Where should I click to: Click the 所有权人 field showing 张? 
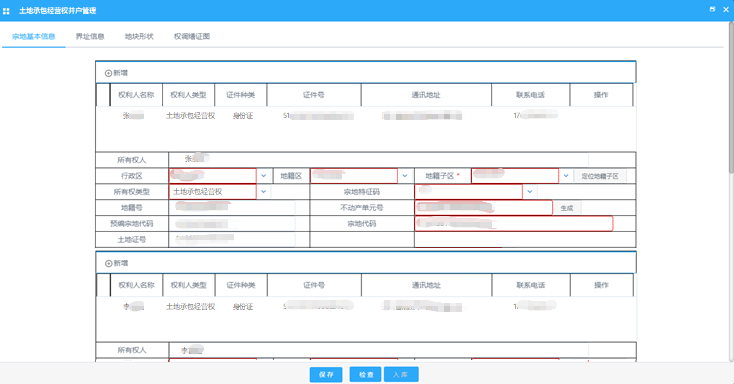378,160
